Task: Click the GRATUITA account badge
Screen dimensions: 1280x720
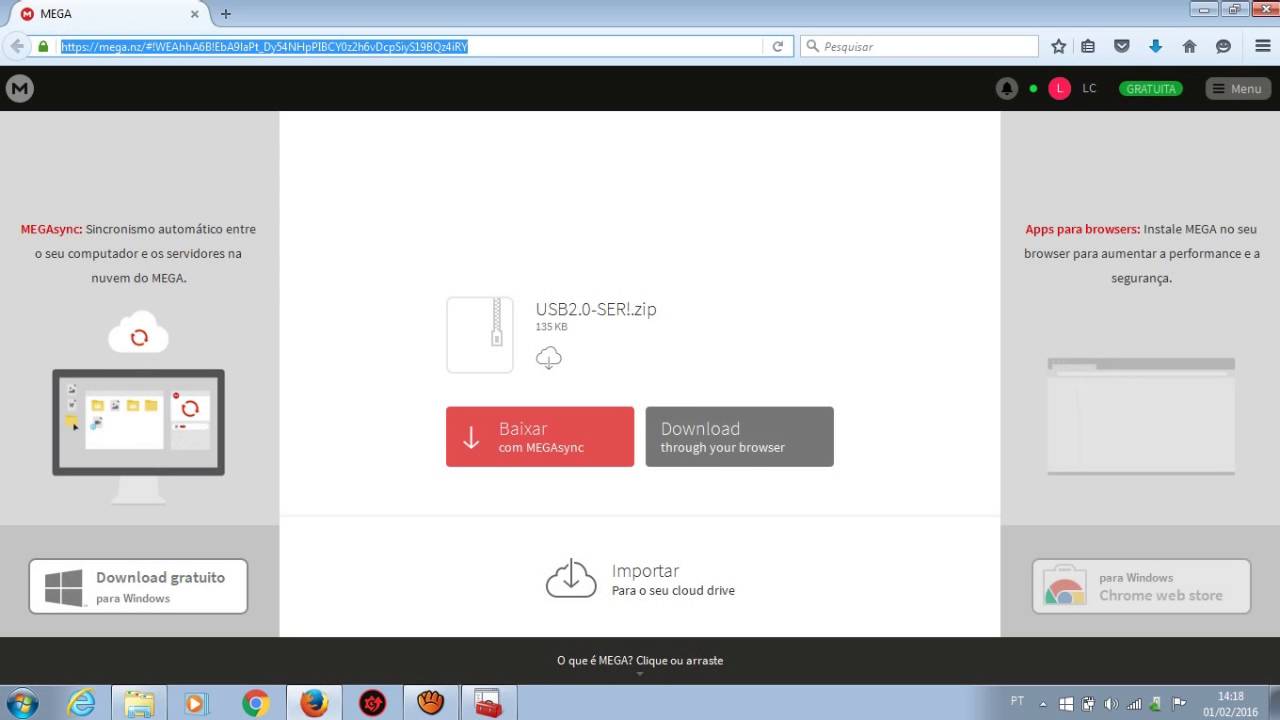Action: coord(1151,88)
